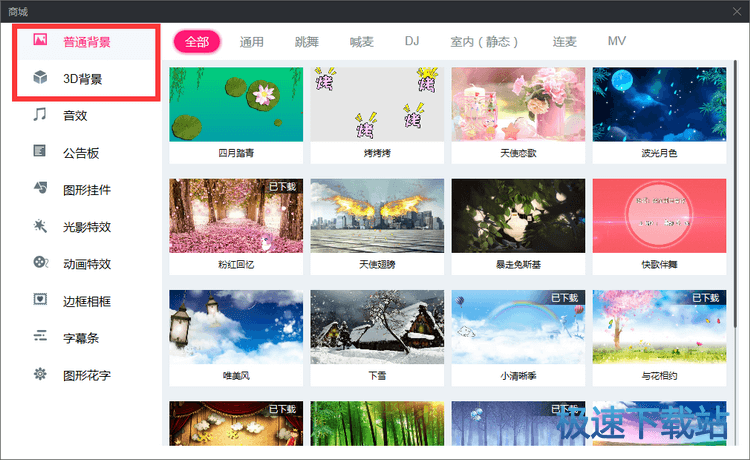Choose the 唯美风 background thumbnail

coord(236,327)
